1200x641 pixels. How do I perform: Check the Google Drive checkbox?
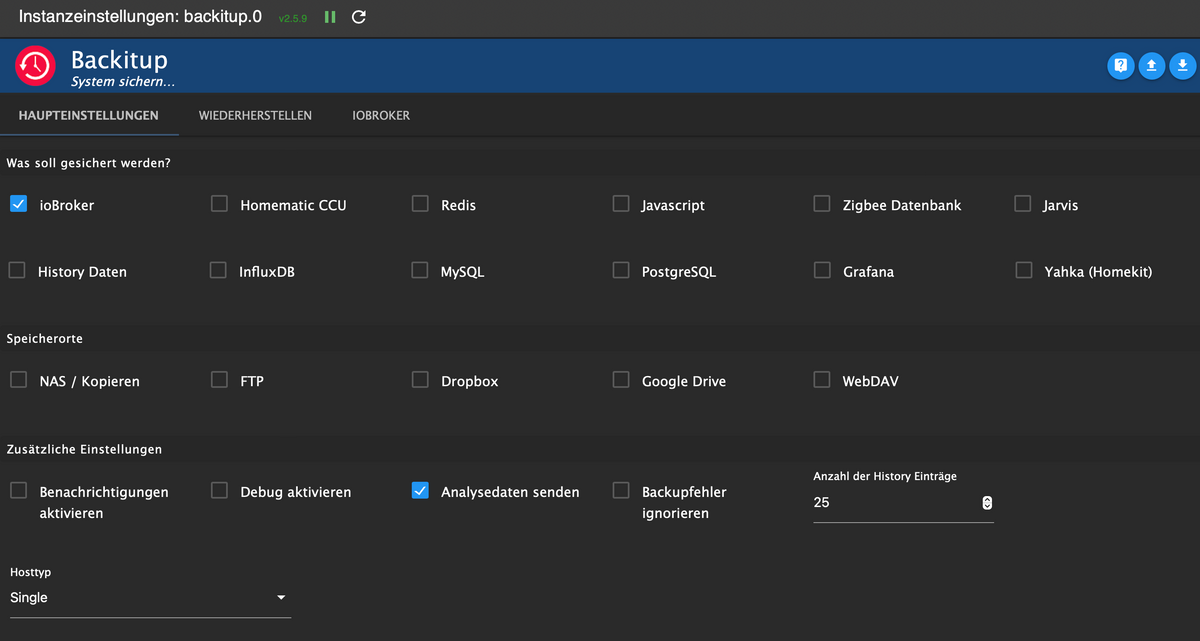coord(621,380)
